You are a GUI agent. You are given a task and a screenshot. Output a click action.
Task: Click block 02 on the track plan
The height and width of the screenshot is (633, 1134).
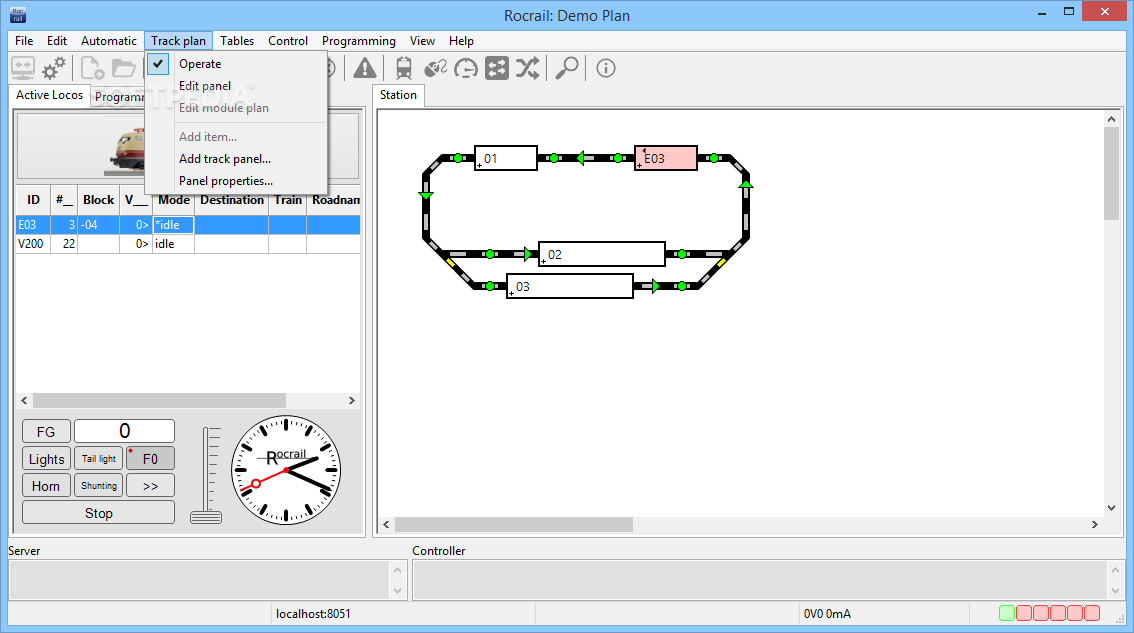pyautogui.click(x=602, y=254)
